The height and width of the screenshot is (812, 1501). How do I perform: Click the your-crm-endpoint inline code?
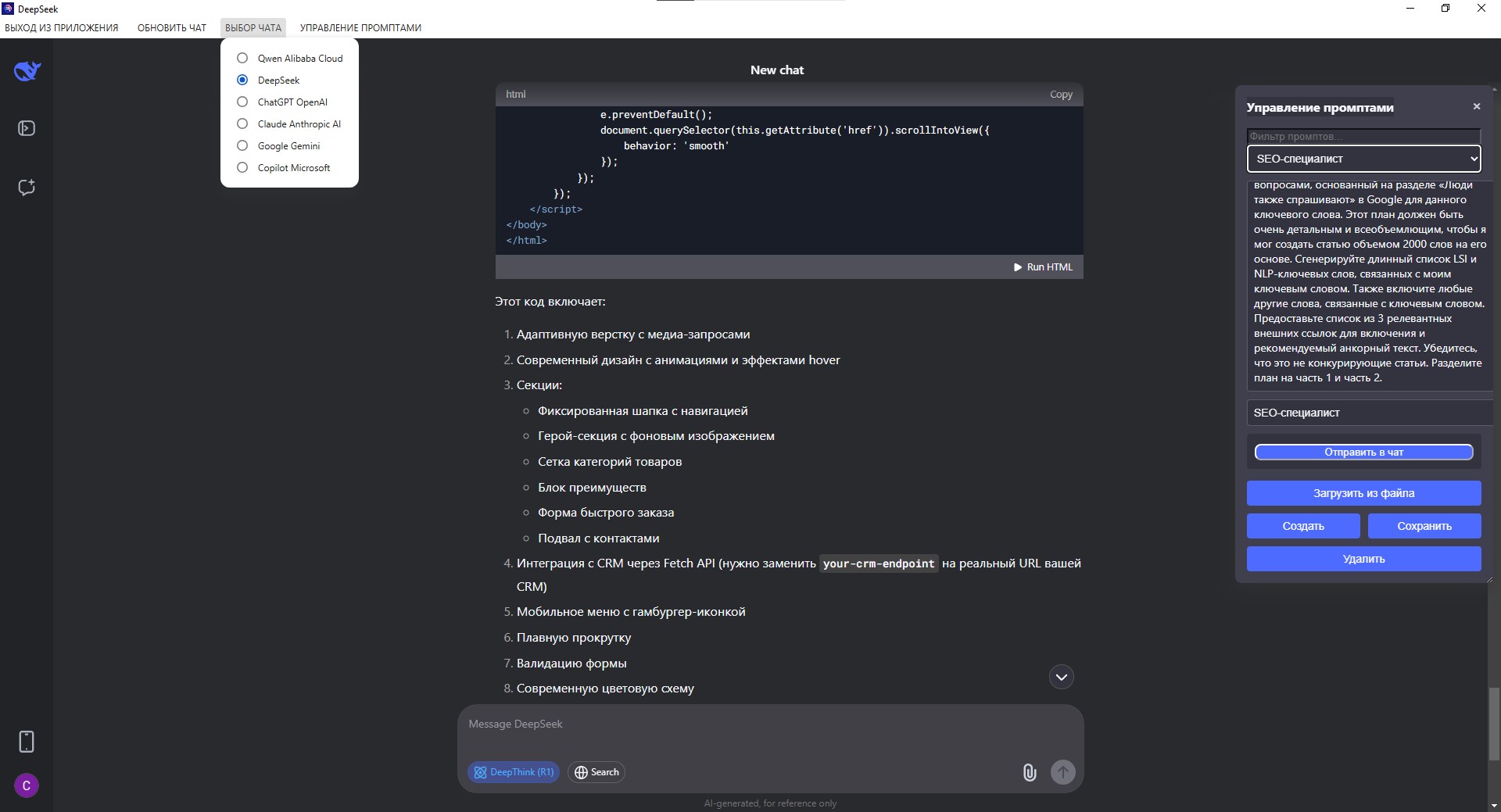coord(879,563)
